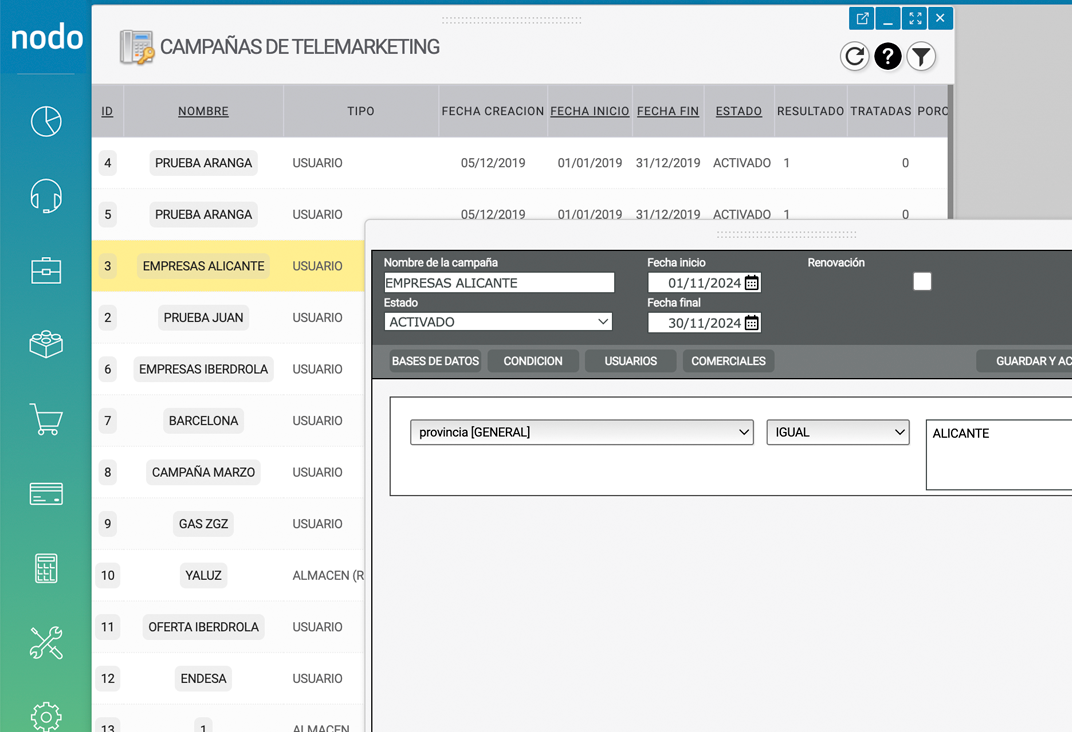Toggle the Renovación checkbox
Viewport: 1072px width, 732px height.
(x=922, y=282)
